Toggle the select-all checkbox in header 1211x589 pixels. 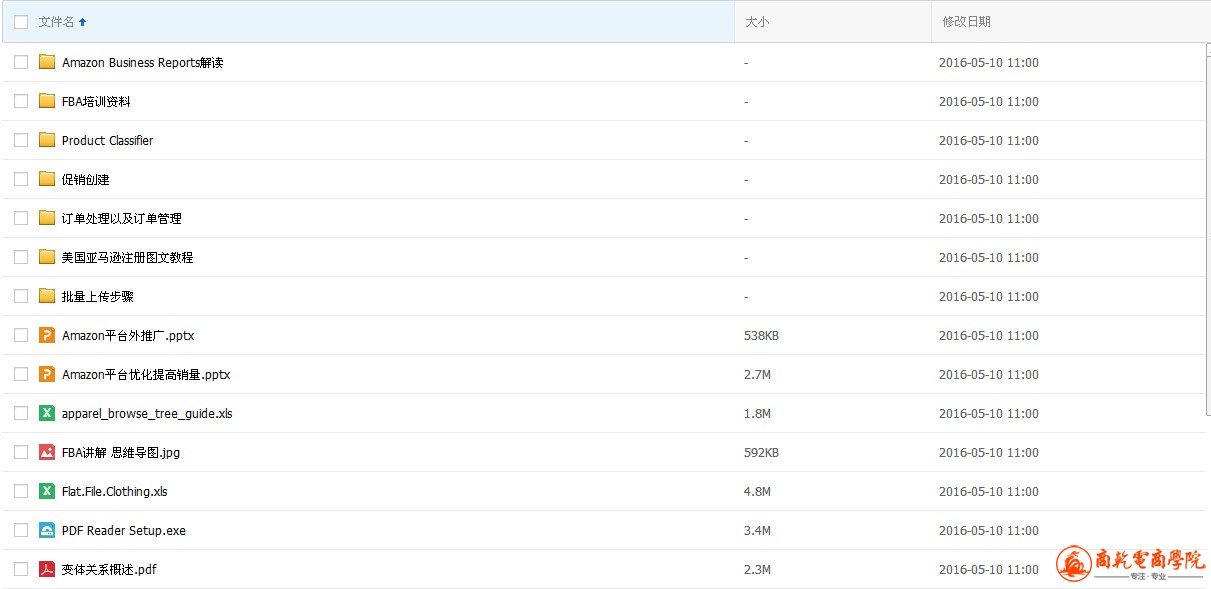[x=21, y=22]
